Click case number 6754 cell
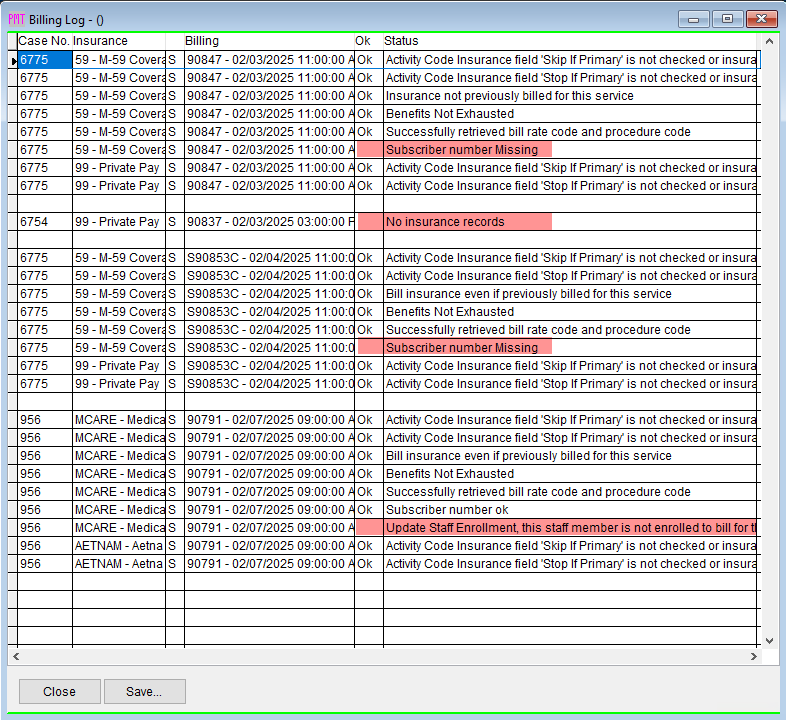The height and width of the screenshot is (720, 786). click(45, 222)
